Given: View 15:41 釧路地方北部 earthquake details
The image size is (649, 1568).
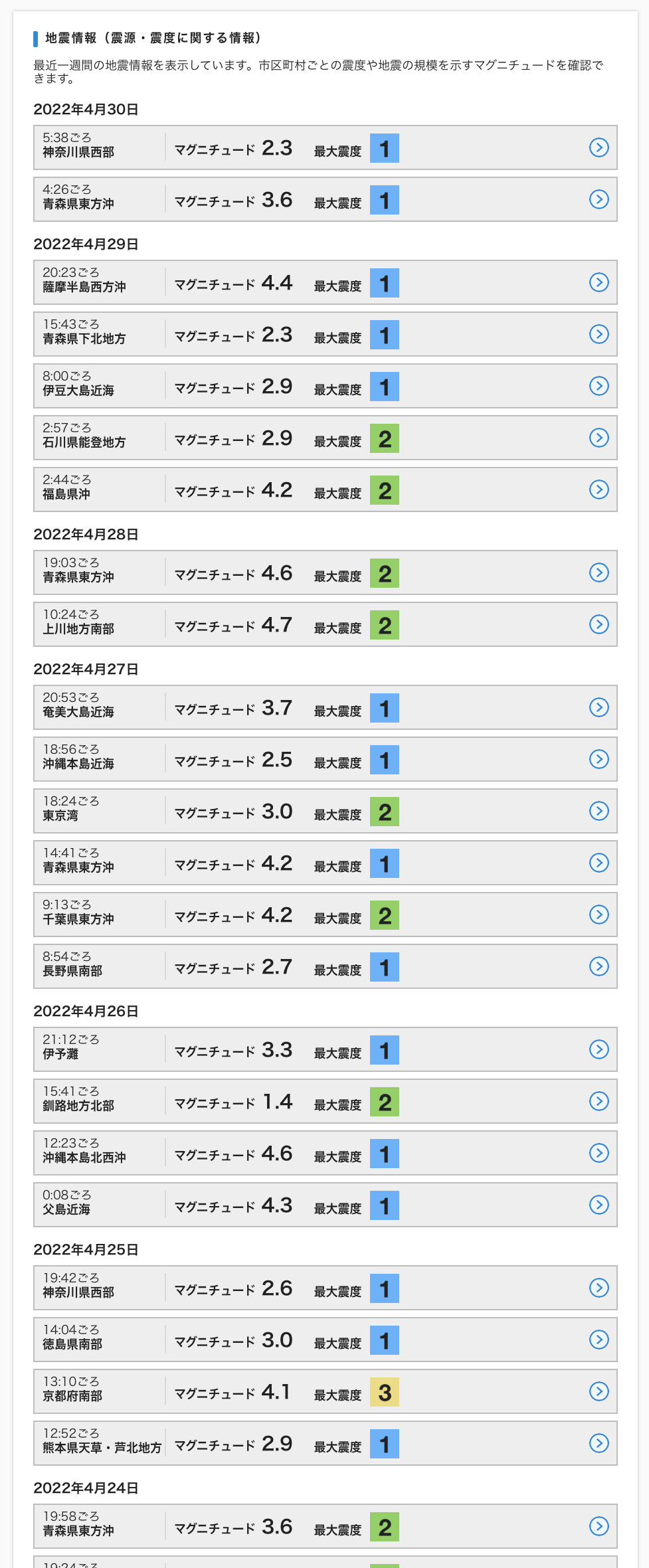Looking at the screenshot, I should 325,1101.
